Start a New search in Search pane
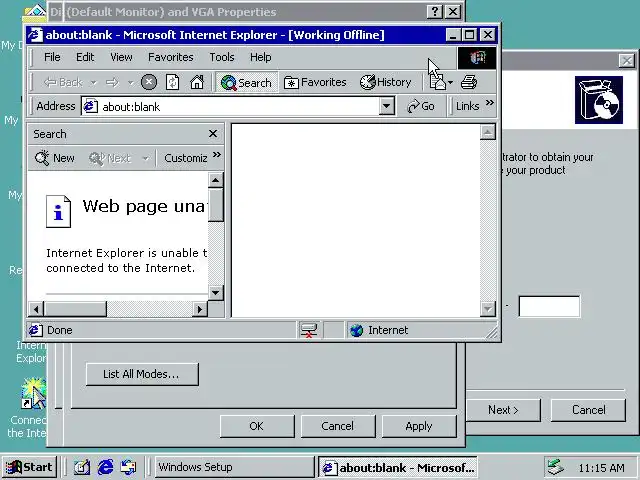640x480 pixels. point(55,158)
